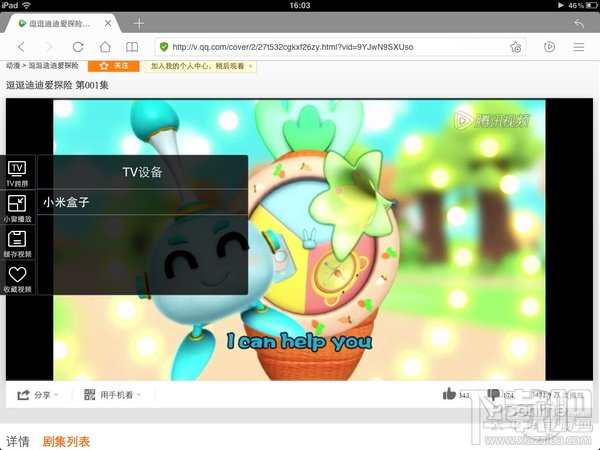Select 小米盒子 in TV设备 list

143,202
